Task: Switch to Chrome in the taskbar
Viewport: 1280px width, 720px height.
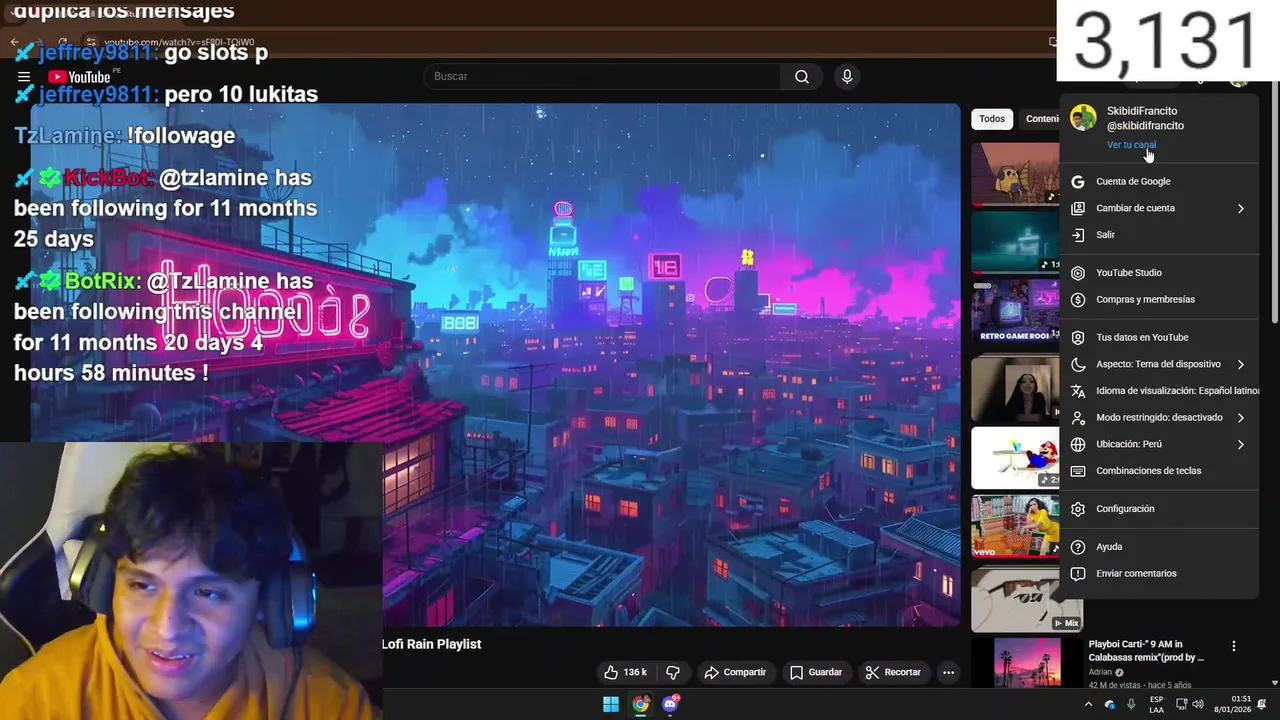Action: click(641, 704)
